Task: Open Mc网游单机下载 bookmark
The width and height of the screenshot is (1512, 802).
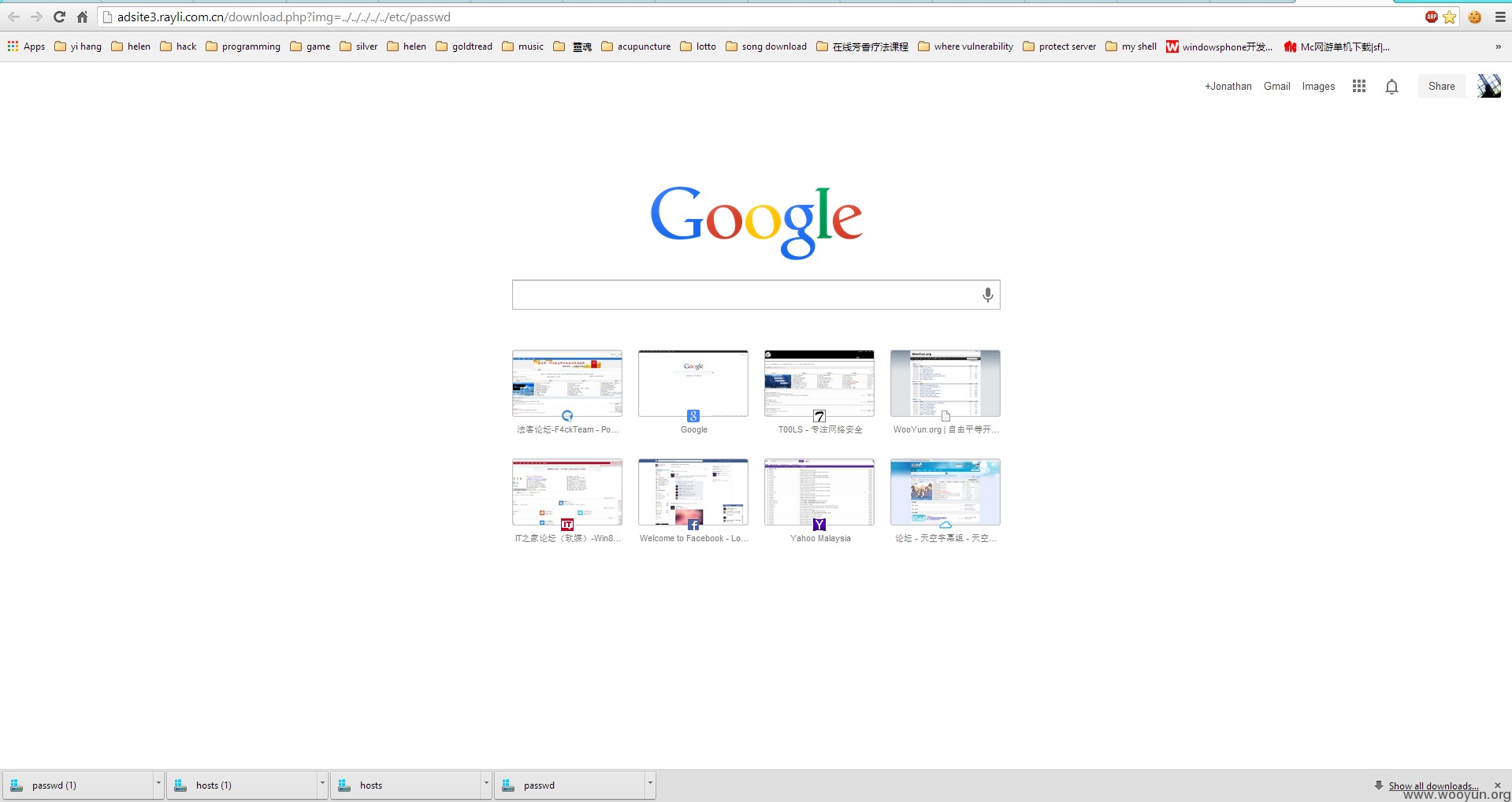Action: click(x=1337, y=46)
